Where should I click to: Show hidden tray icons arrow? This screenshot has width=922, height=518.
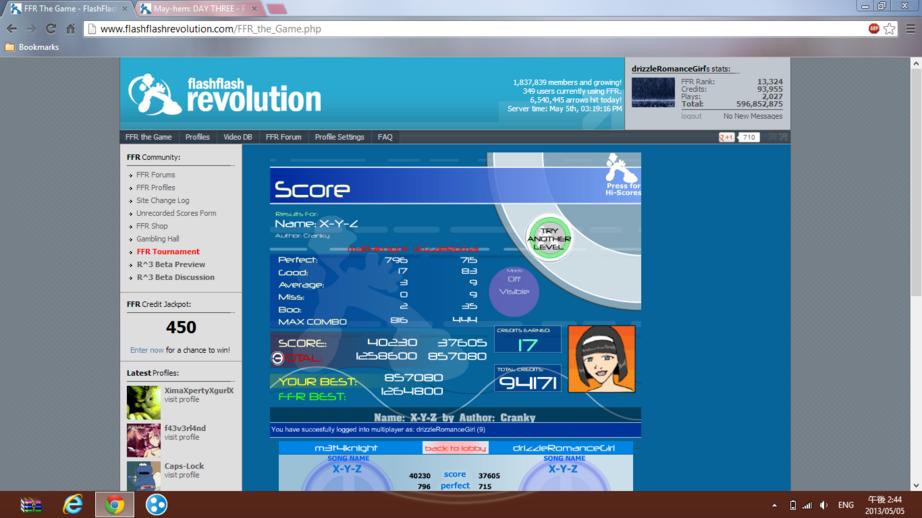(774, 505)
